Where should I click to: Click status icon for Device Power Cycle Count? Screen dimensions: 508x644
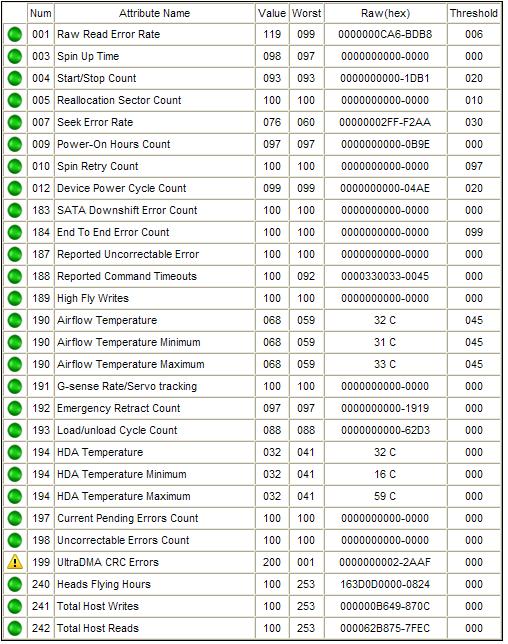tap(15, 189)
